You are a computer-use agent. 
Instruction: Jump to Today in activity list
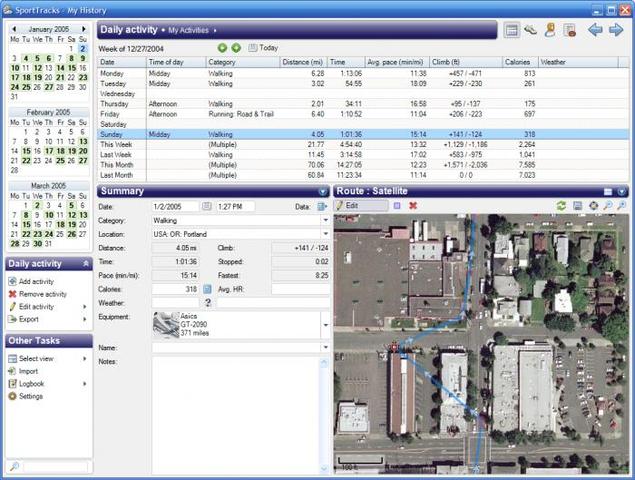pyautogui.click(x=263, y=48)
